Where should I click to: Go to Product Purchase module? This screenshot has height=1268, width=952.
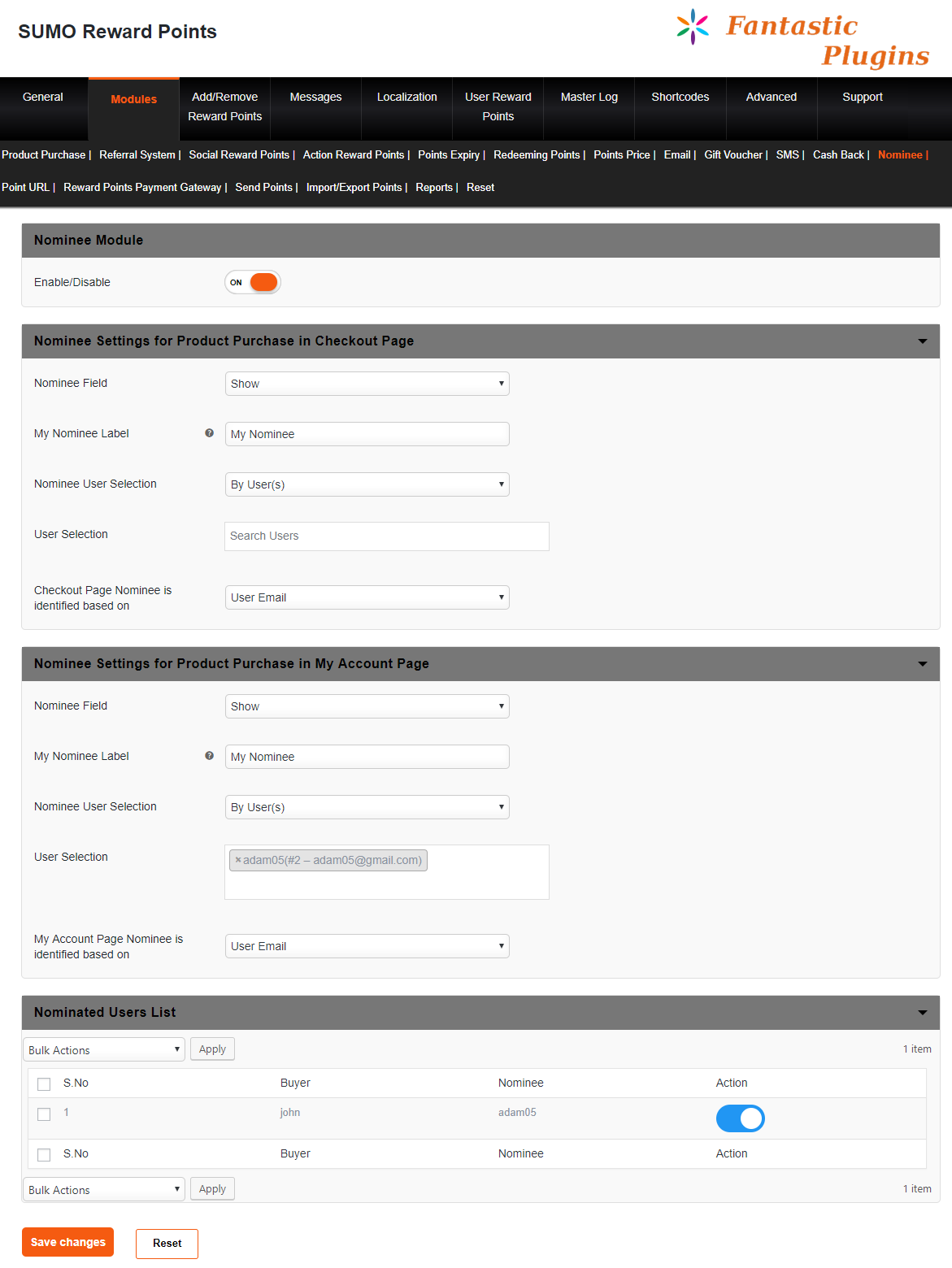coord(44,154)
